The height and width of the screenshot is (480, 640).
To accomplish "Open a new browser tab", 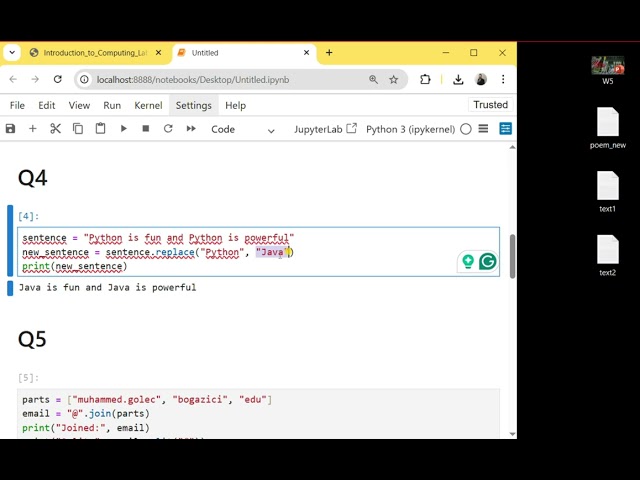I will (x=329, y=53).
